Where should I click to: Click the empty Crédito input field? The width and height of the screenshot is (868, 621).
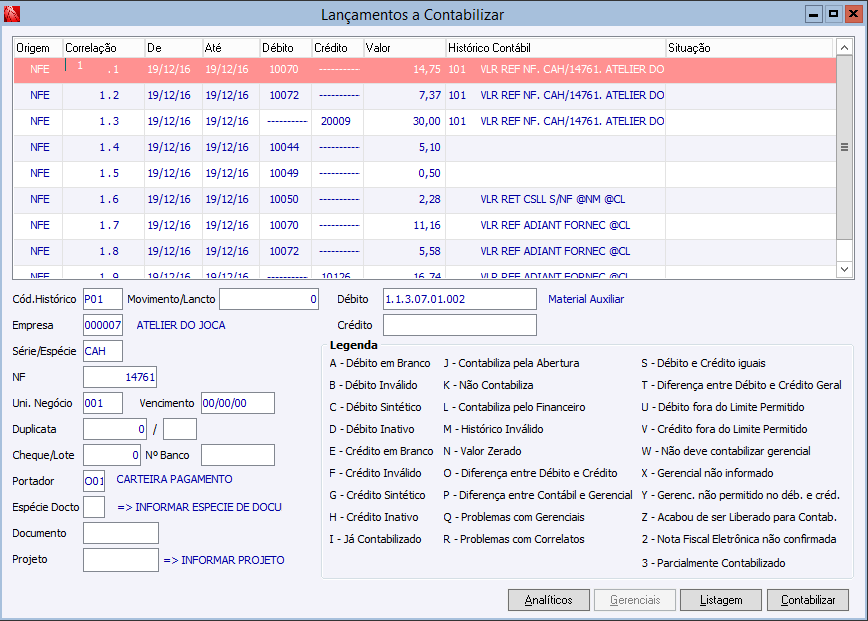coord(459,325)
